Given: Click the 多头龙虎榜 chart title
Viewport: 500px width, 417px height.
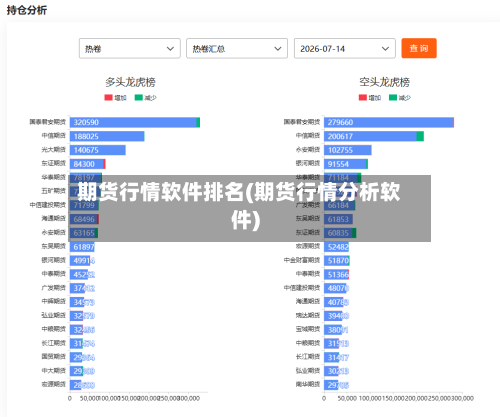Looking at the screenshot, I should (x=130, y=82).
